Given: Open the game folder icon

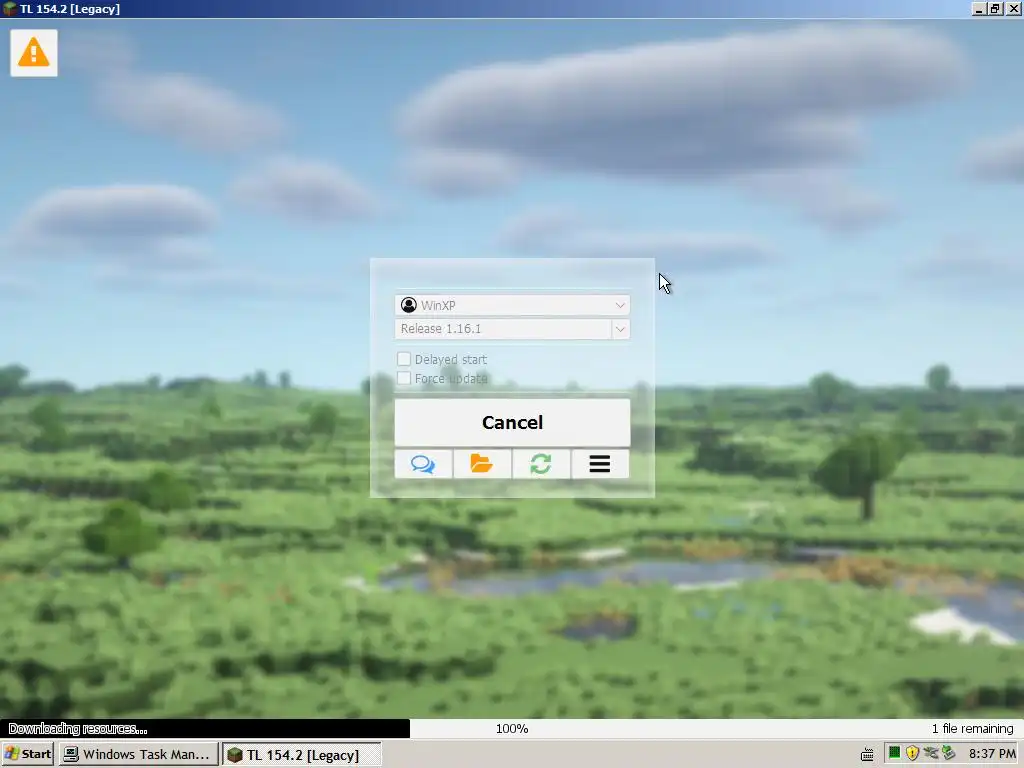Looking at the screenshot, I should (482, 464).
